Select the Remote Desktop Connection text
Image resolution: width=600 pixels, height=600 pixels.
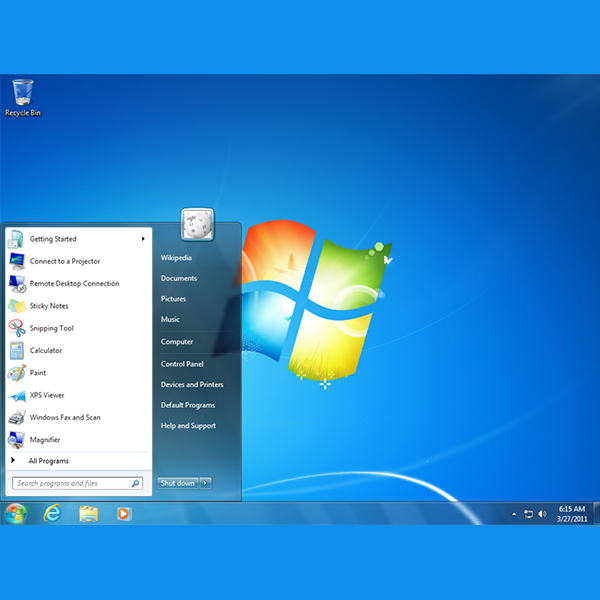click(x=75, y=284)
